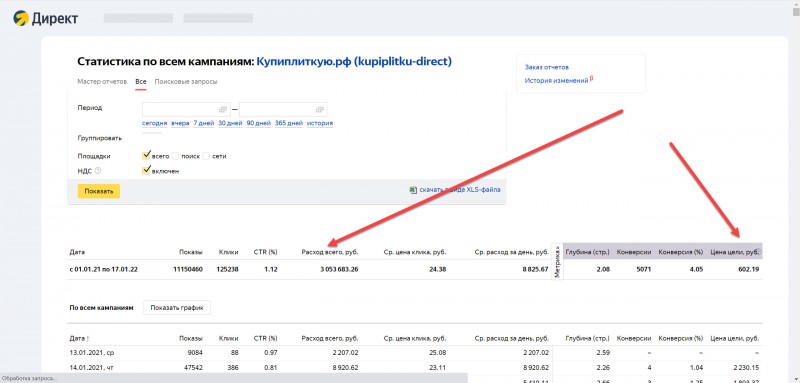800x383 pixels.
Task: Switch to Поисковые запросы tab
Action: point(186,82)
